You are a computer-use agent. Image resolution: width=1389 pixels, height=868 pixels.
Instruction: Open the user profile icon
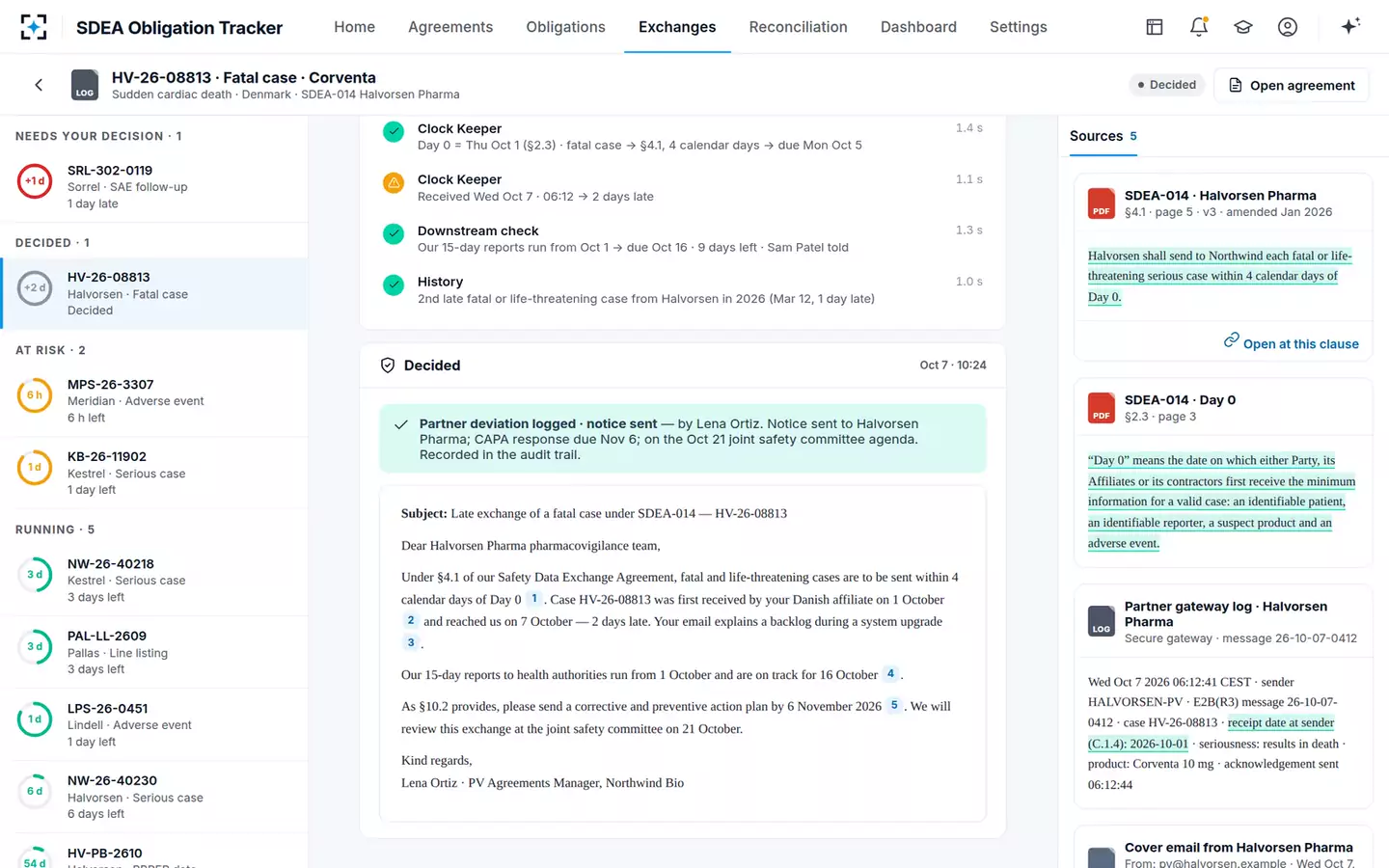(x=1288, y=27)
